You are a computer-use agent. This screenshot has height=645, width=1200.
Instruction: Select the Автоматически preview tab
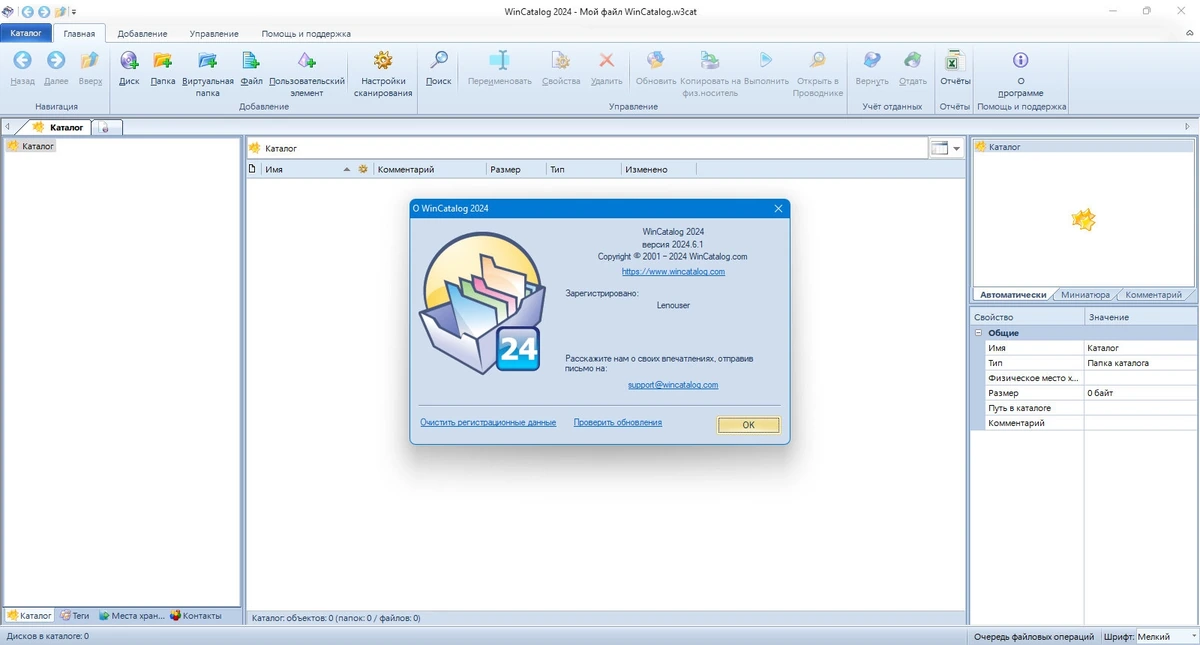(x=1013, y=295)
